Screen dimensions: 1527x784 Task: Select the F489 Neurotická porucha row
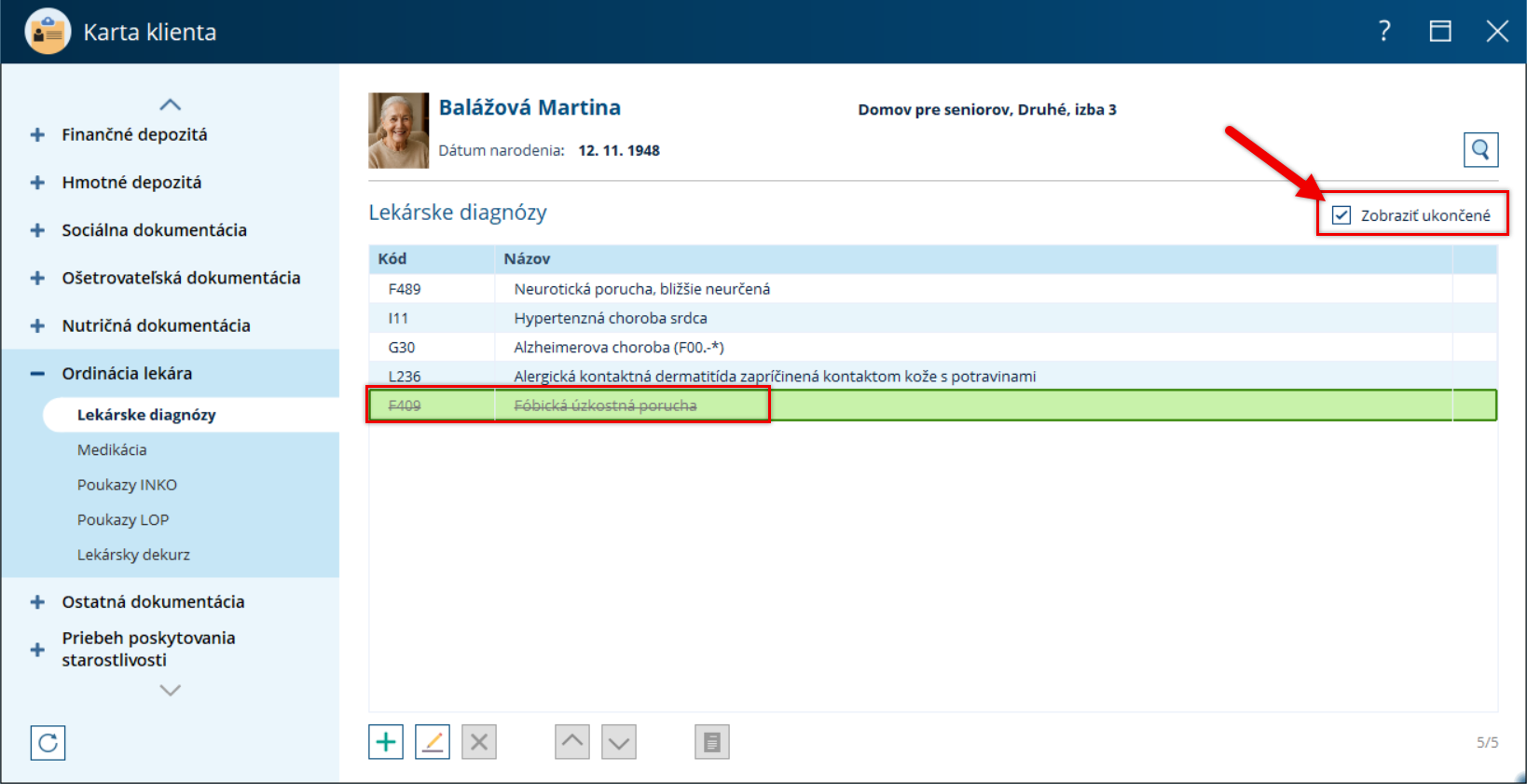point(932,289)
